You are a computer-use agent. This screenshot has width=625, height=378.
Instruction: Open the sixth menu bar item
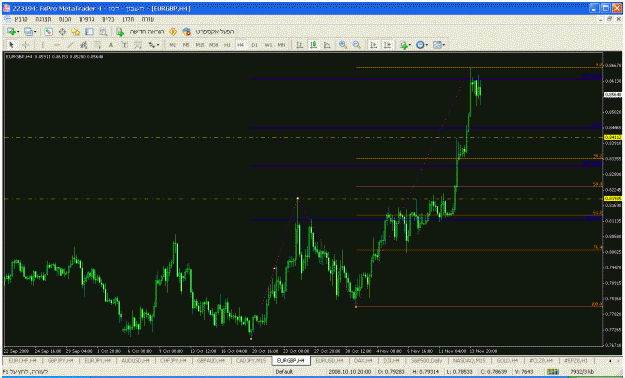coord(128,19)
